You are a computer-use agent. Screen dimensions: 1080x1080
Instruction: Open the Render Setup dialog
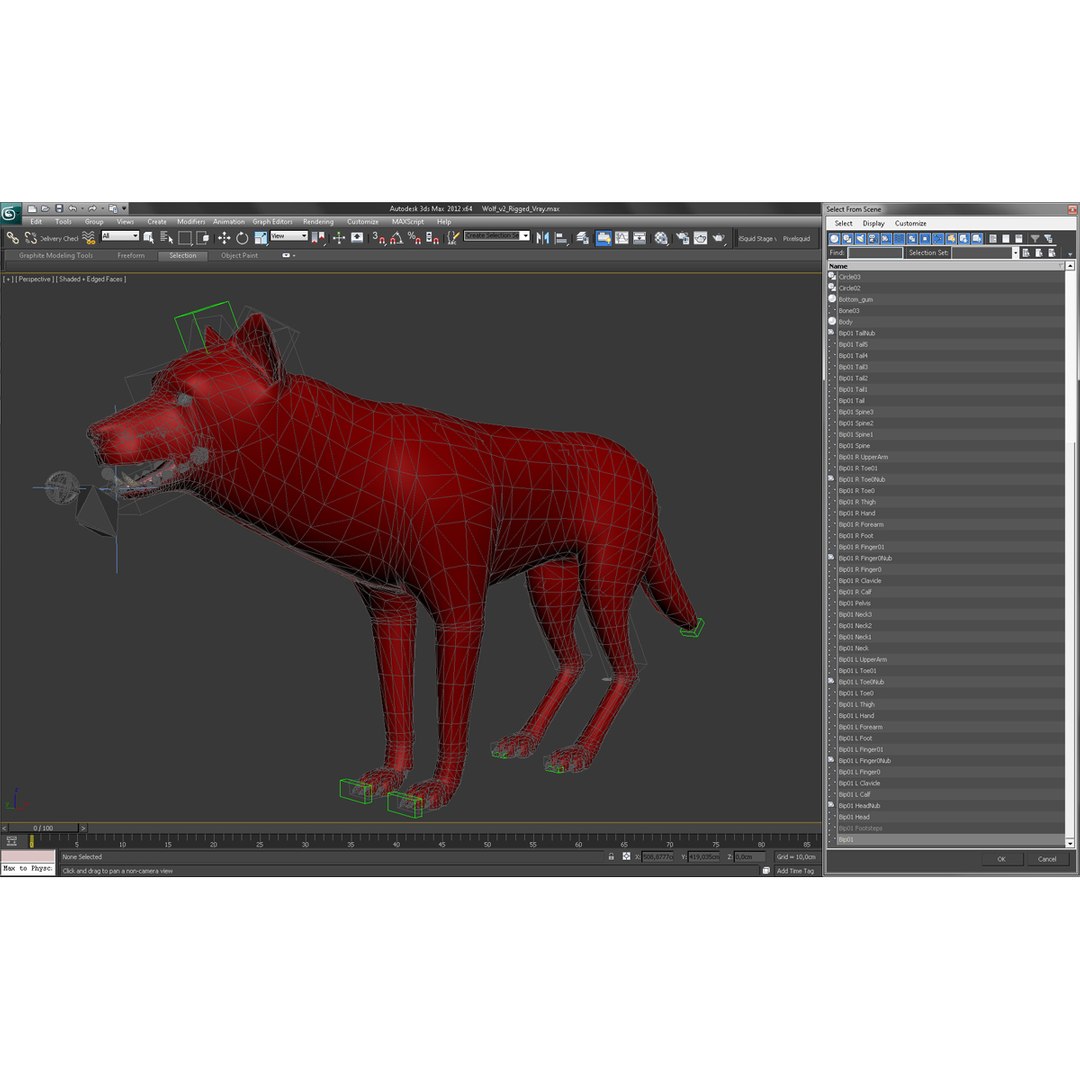click(x=683, y=238)
